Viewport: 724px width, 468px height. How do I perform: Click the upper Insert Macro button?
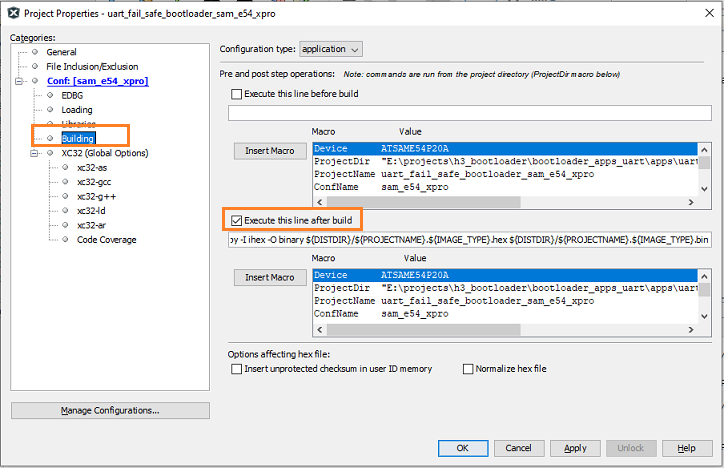270,151
